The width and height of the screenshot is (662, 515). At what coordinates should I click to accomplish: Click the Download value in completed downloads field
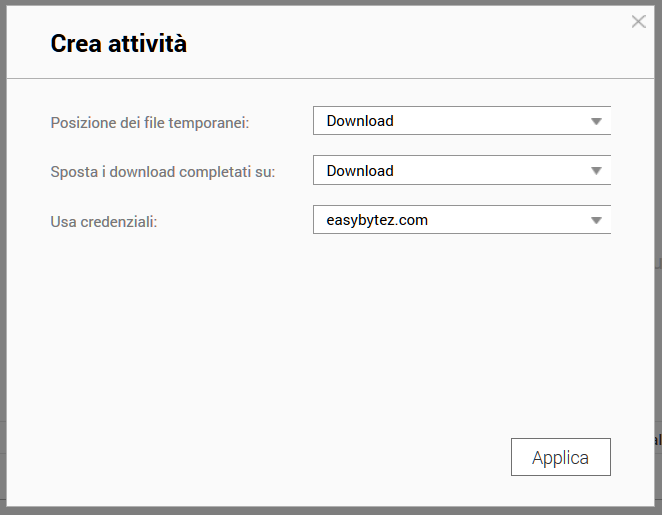tap(360, 171)
